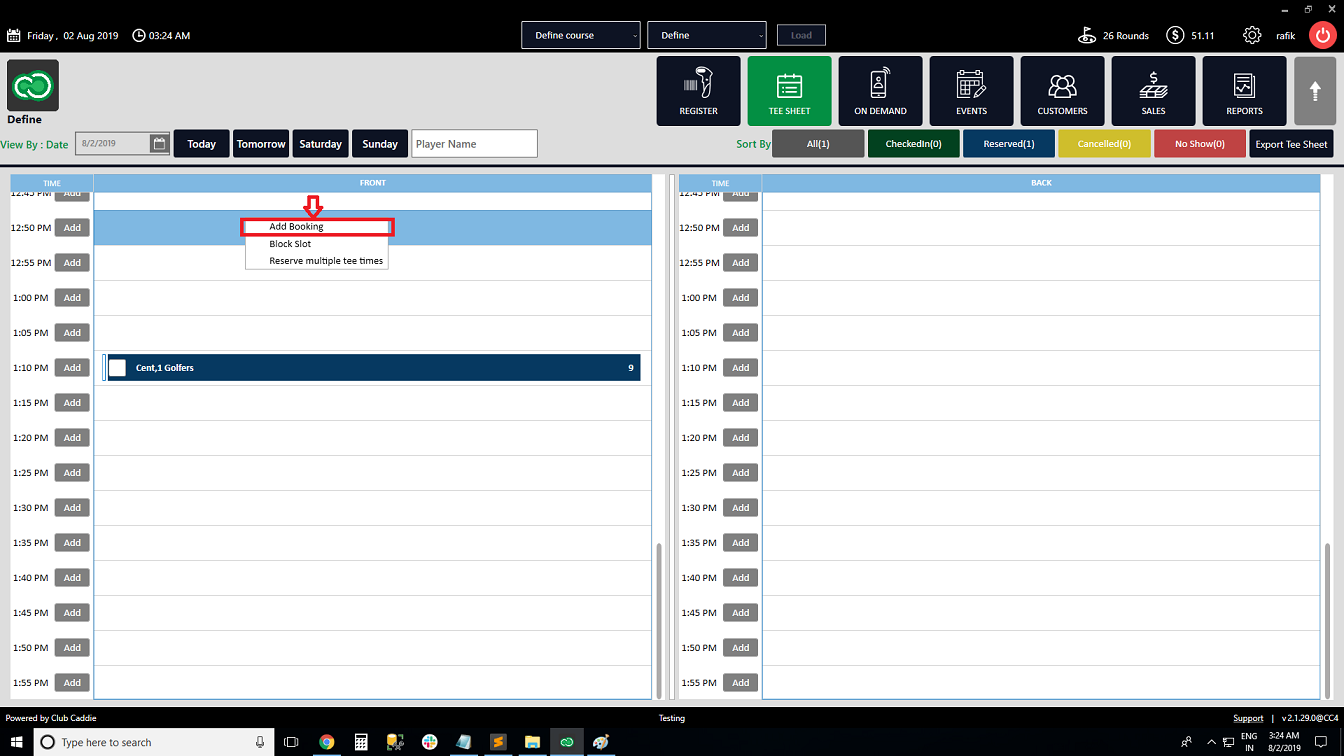
Task: Open the Reports module
Action: [x=1244, y=91]
